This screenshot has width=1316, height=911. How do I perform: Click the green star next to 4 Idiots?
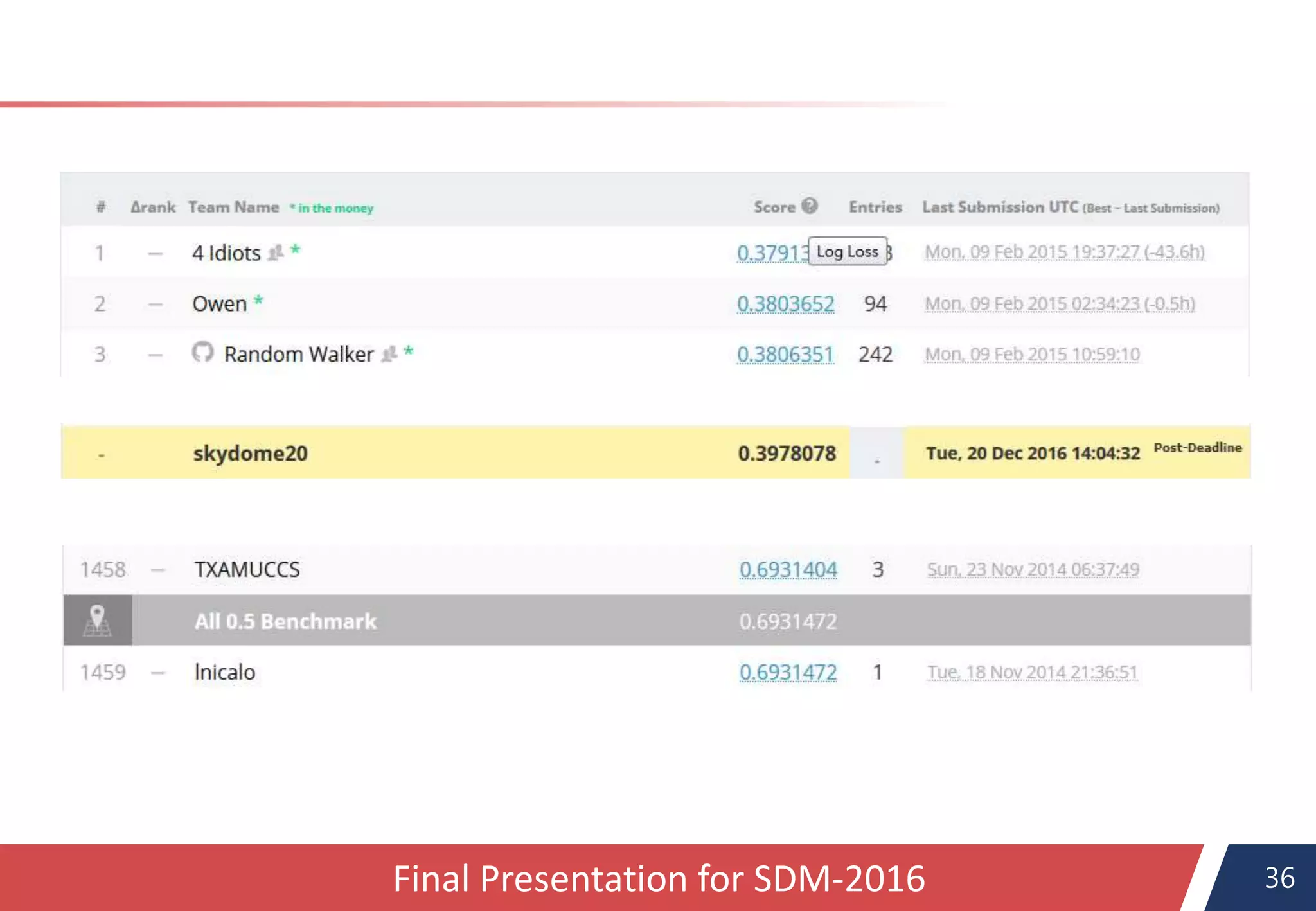tap(295, 250)
